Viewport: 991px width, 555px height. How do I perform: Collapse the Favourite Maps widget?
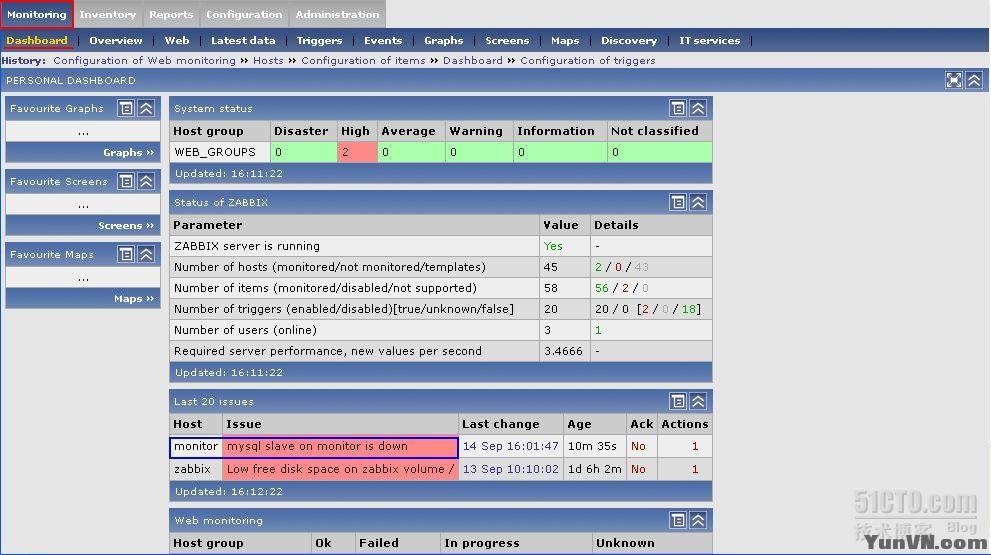[146, 254]
